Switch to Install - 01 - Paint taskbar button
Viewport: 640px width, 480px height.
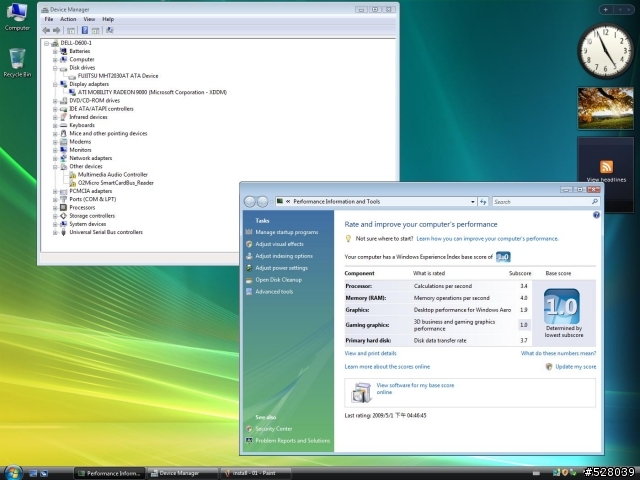click(x=256, y=473)
